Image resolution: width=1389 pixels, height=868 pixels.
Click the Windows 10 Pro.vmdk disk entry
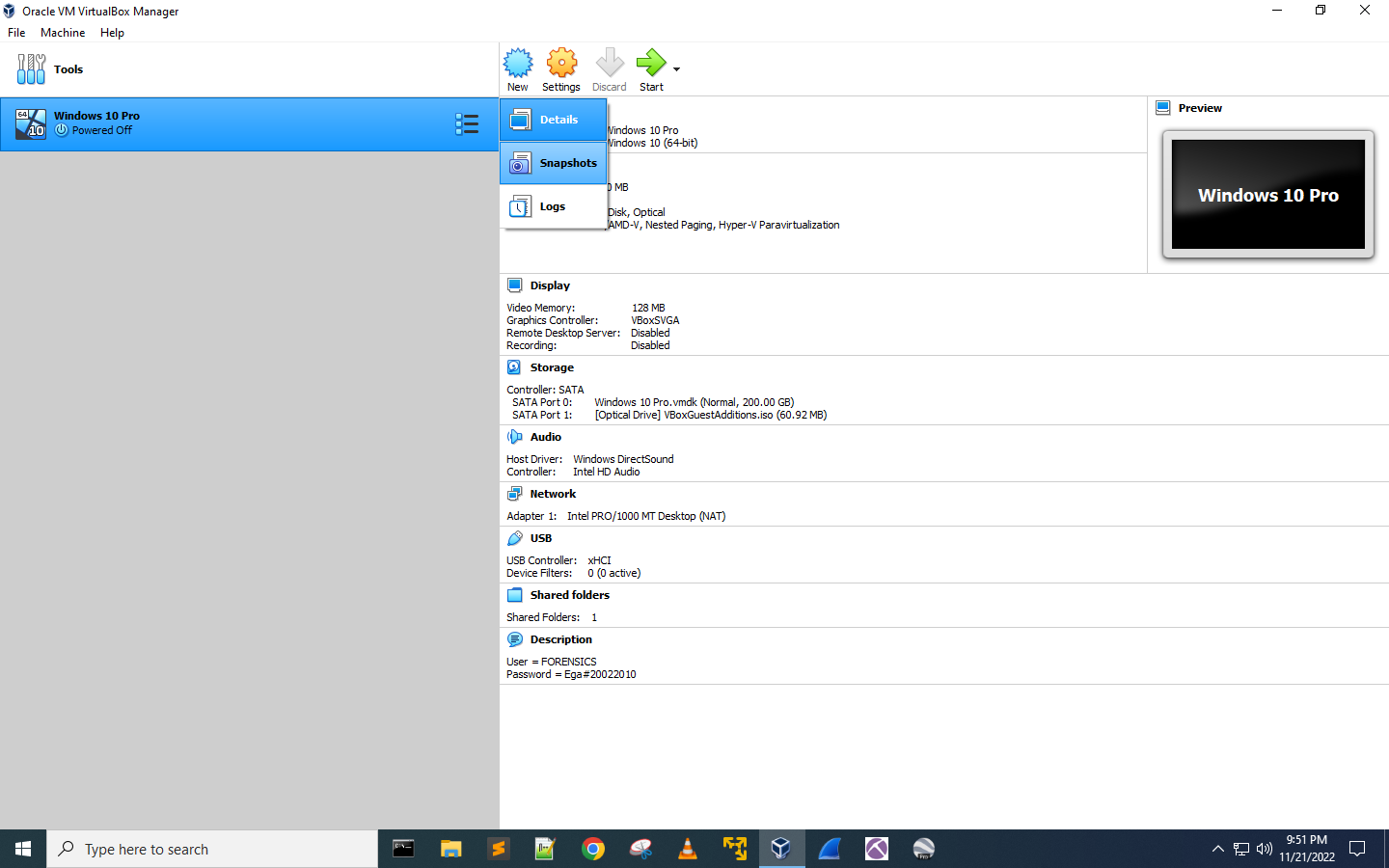point(694,402)
